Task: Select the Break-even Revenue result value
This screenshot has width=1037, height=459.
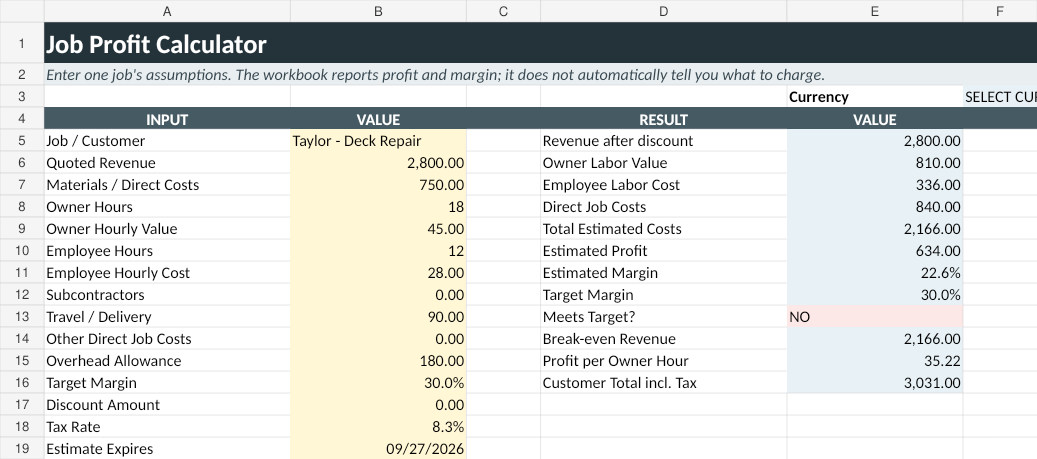Action: [874, 339]
